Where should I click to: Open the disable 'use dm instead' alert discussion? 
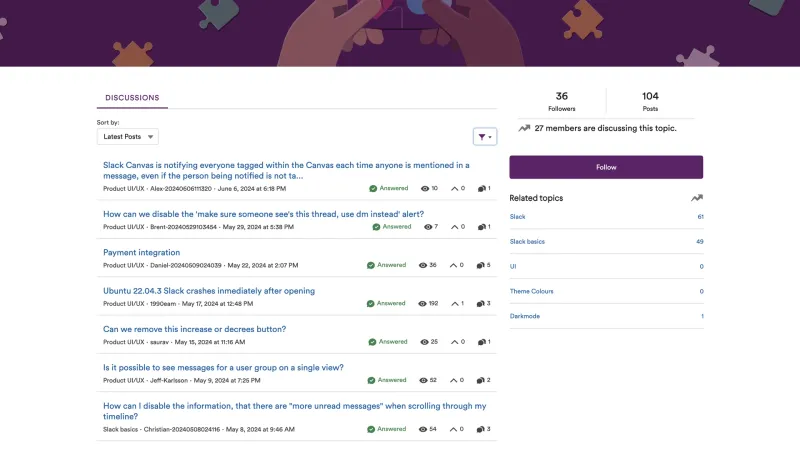pyautogui.click(x=263, y=214)
